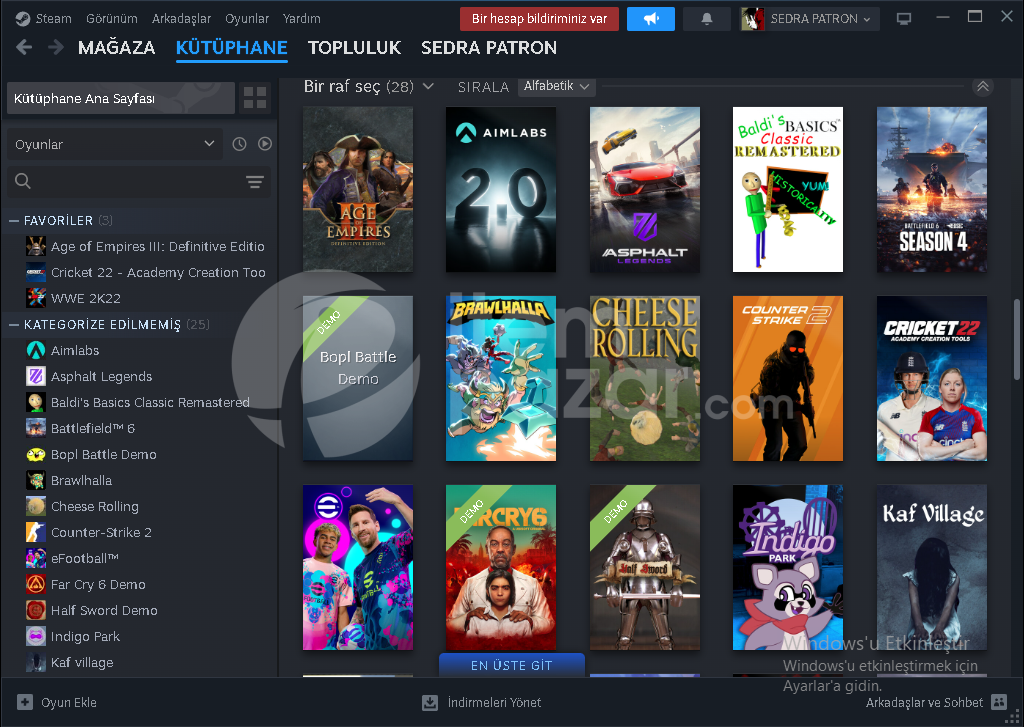
Task: Click the Oyun Ekle plus icon
Action: tap(25, 702)
